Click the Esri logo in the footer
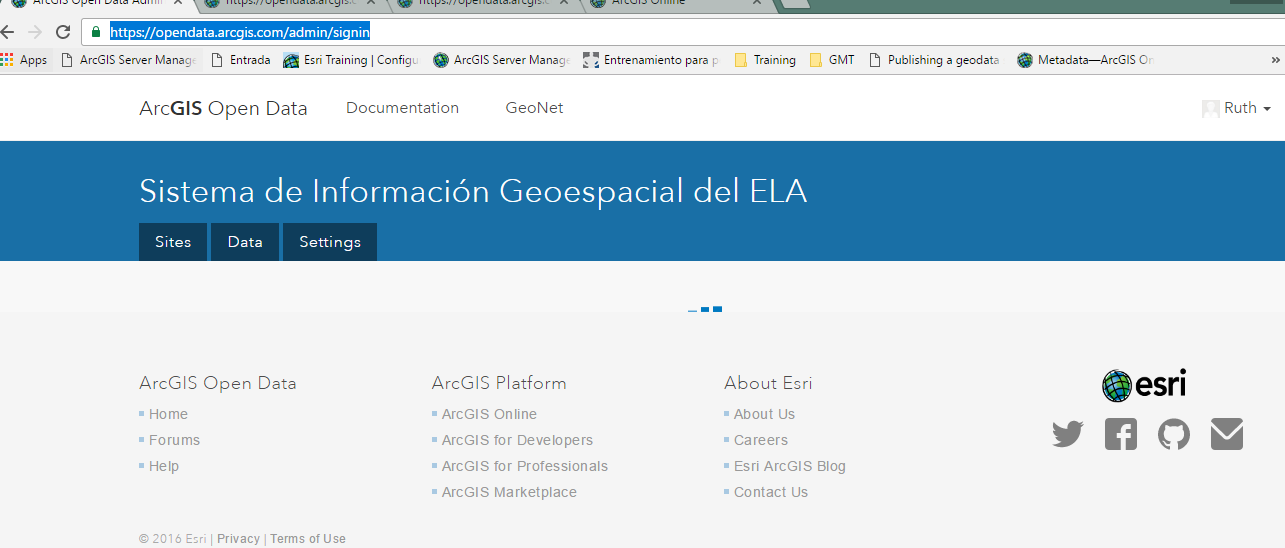Viewport: 1285px width, 548px height. (1144, 385)
